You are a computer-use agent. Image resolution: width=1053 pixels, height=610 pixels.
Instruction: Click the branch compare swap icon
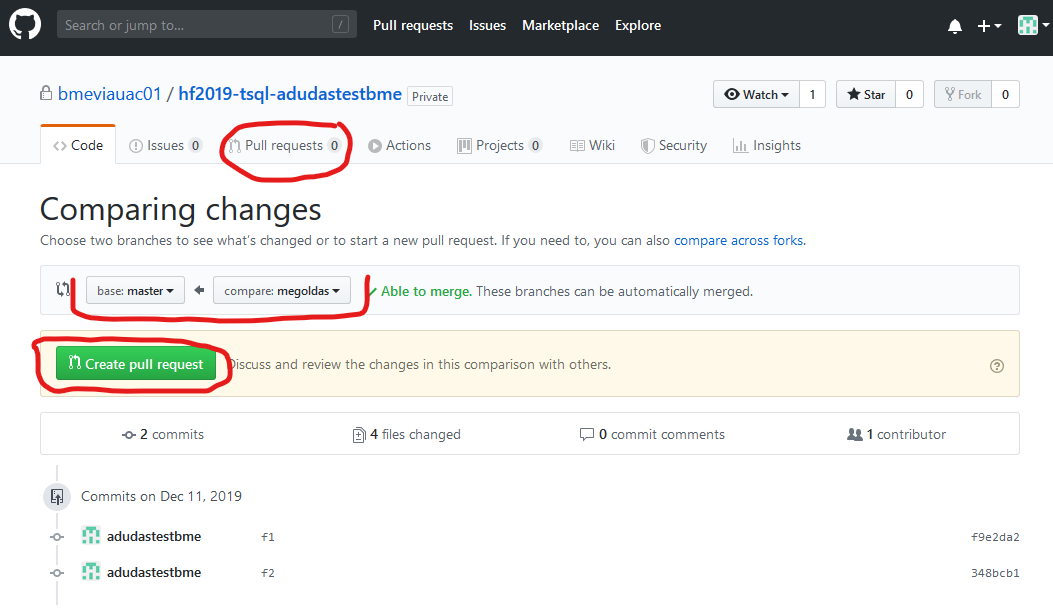pos(62,290)
